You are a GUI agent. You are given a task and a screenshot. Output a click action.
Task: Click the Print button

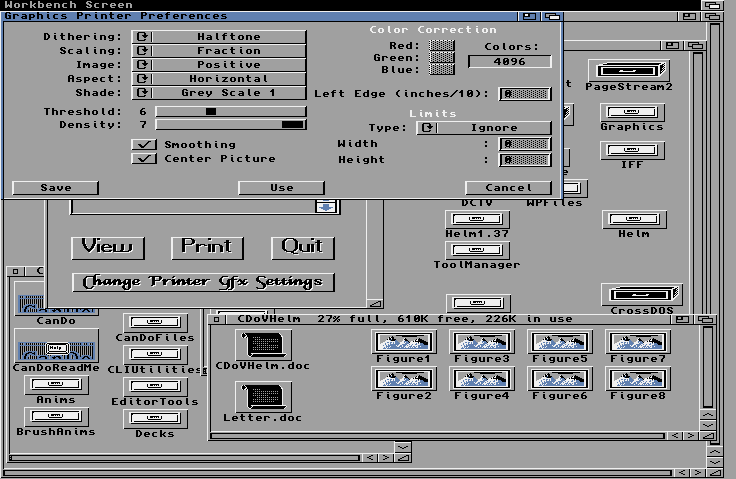click(x=207, y=248)
